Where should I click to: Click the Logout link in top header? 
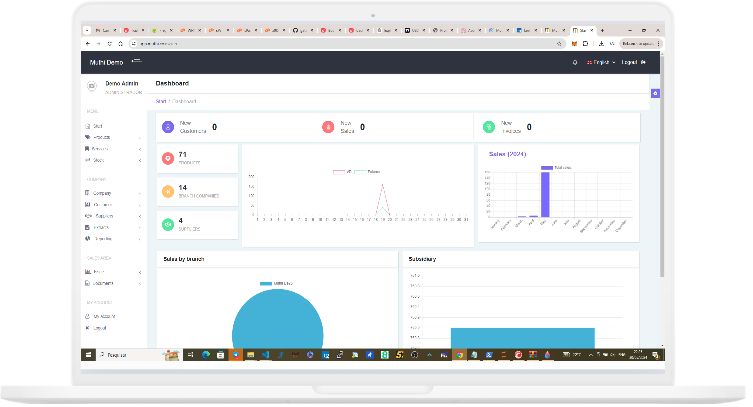633,63
